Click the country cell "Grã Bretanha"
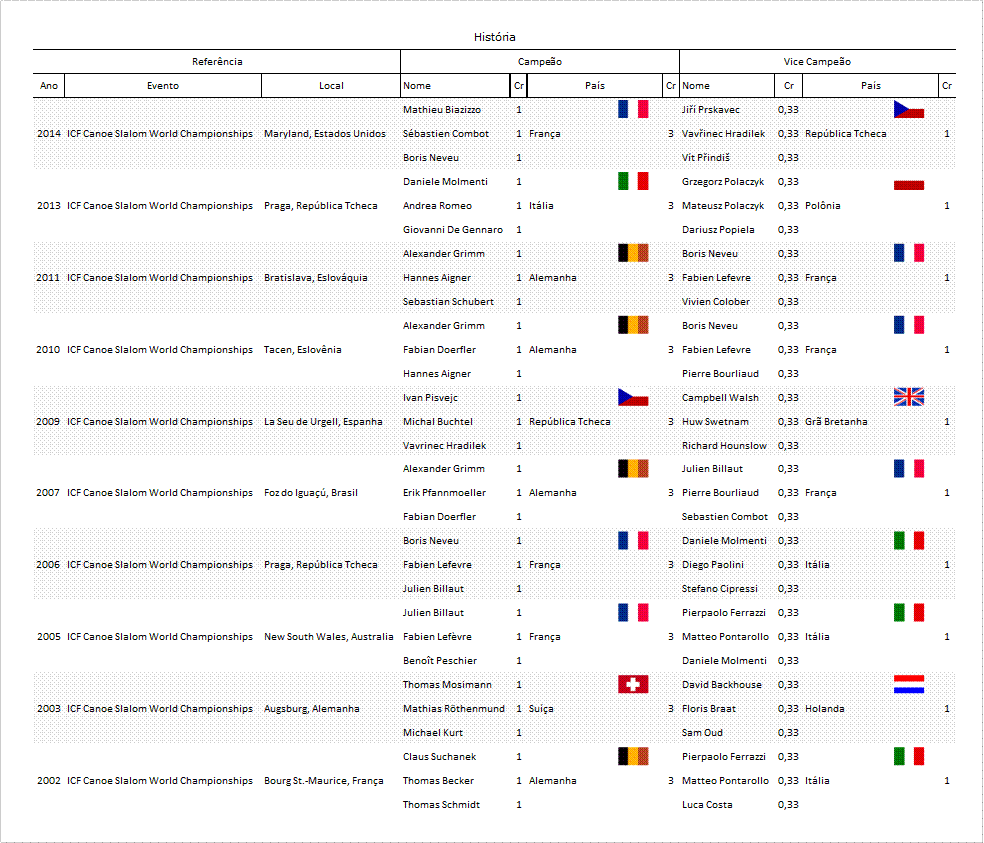 coord(836,421)
